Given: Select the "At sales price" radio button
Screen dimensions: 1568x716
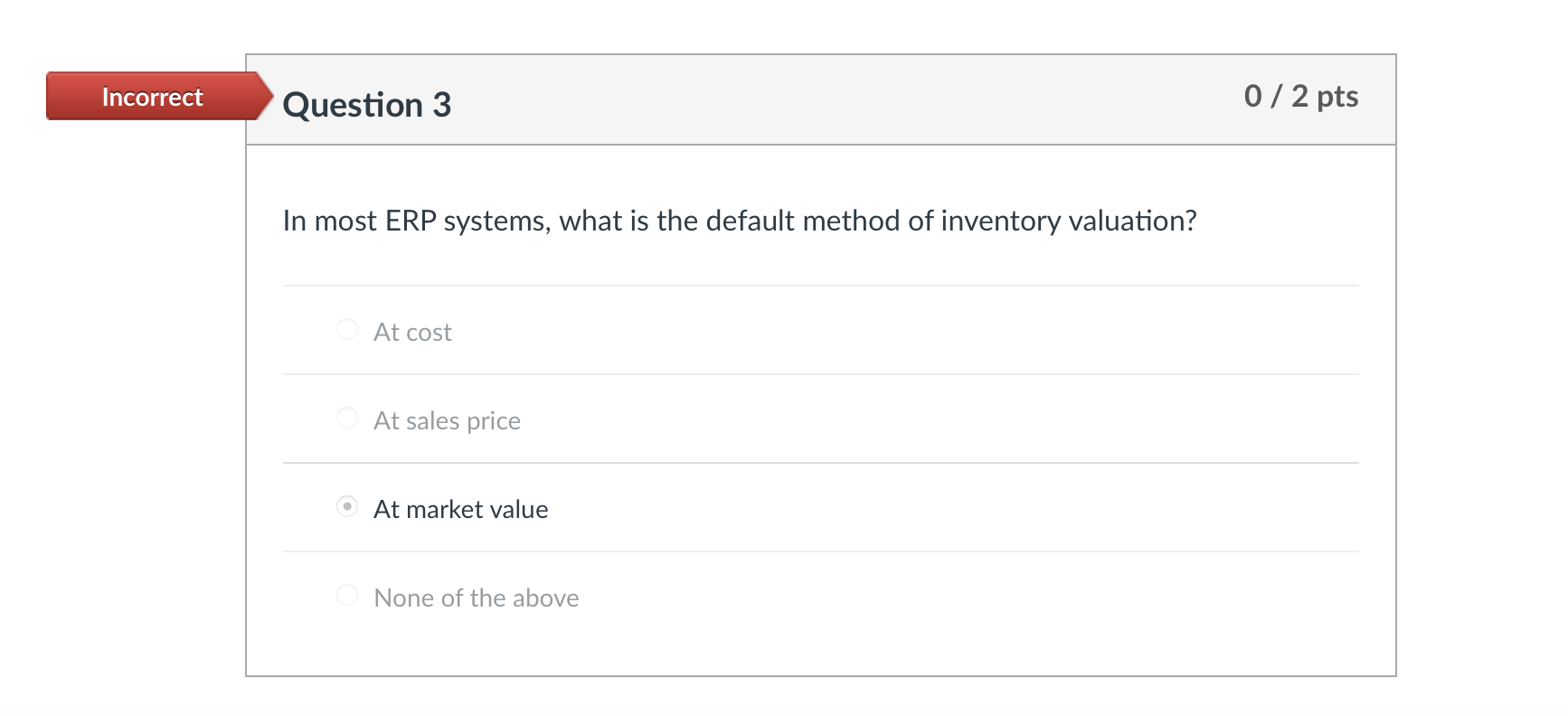Looking at the screenshot, I should (x=347, y=418).
